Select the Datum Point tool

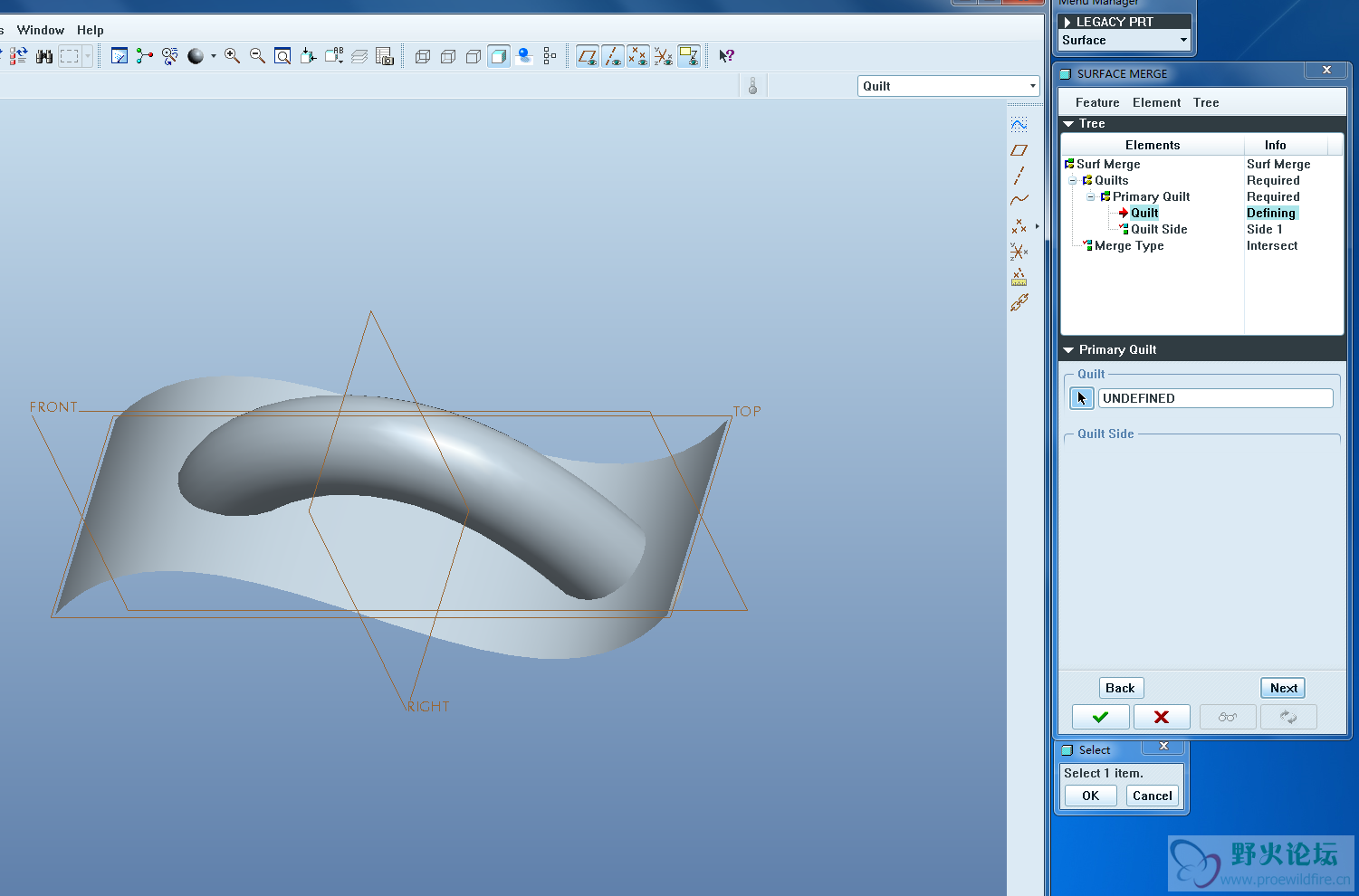(1019, 226)
